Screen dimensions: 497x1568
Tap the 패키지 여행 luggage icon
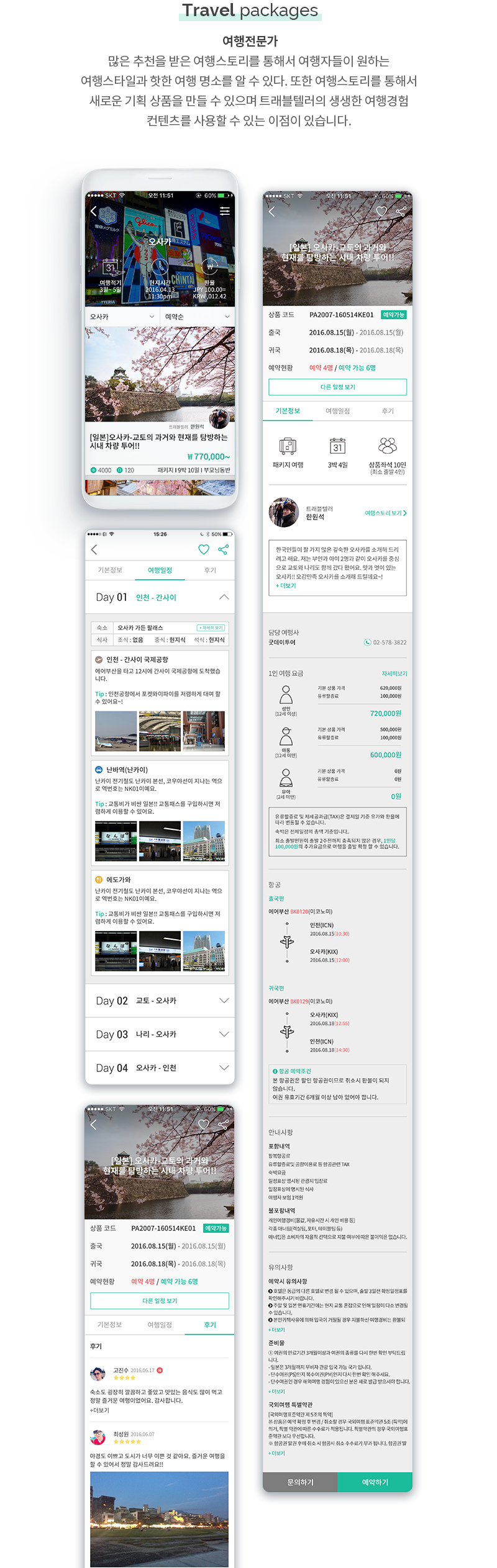click(x=288, y=446)
